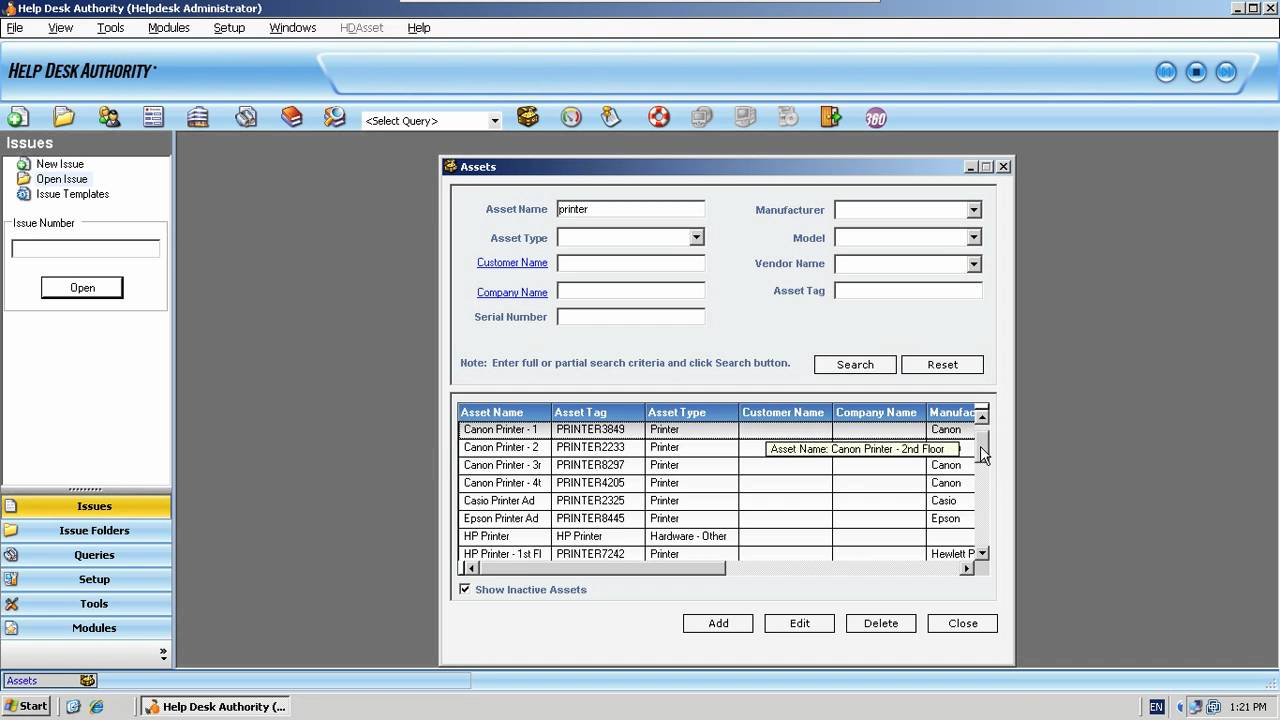The width and height of the screenshot is (1280, 720).
Task: Switch to the Modules navigation section
Action: (x=86, y=628)
